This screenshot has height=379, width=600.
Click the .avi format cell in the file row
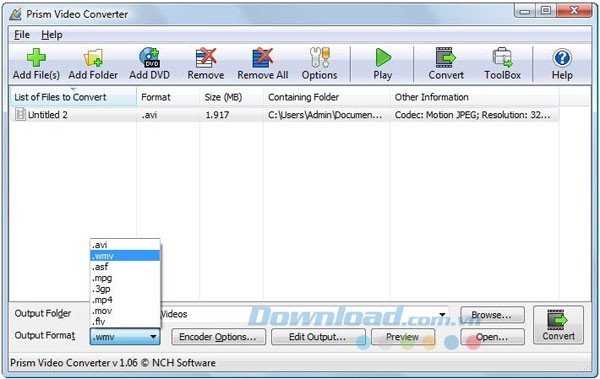pos(149,114)
